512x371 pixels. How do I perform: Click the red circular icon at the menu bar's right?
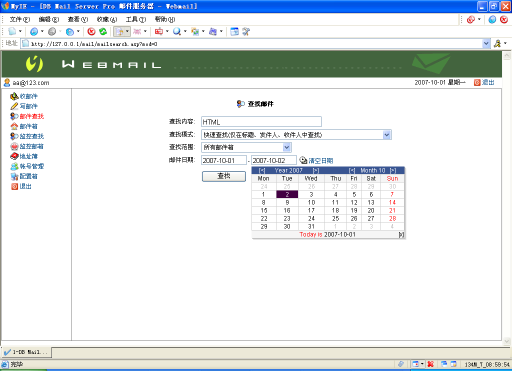point(471,19)
